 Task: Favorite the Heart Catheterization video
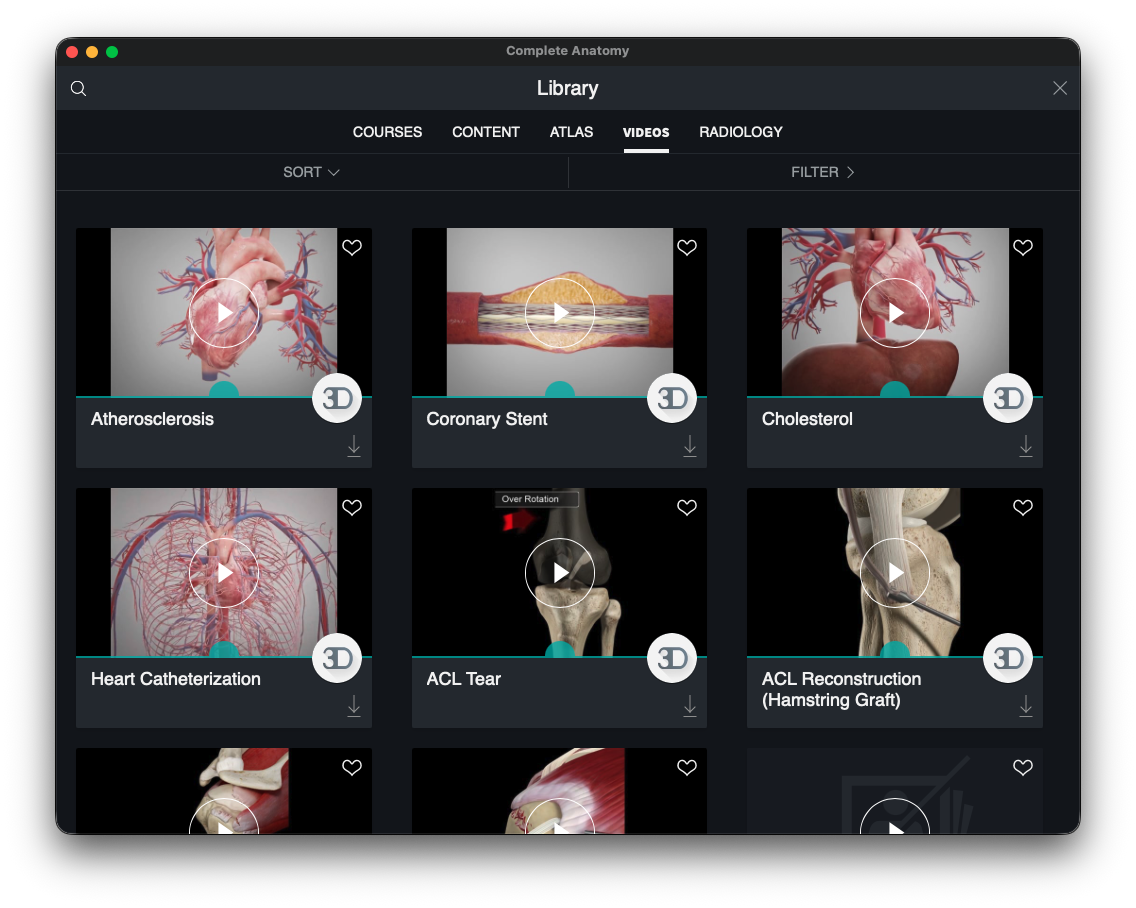pyautogui.click(x=352, y=507)
